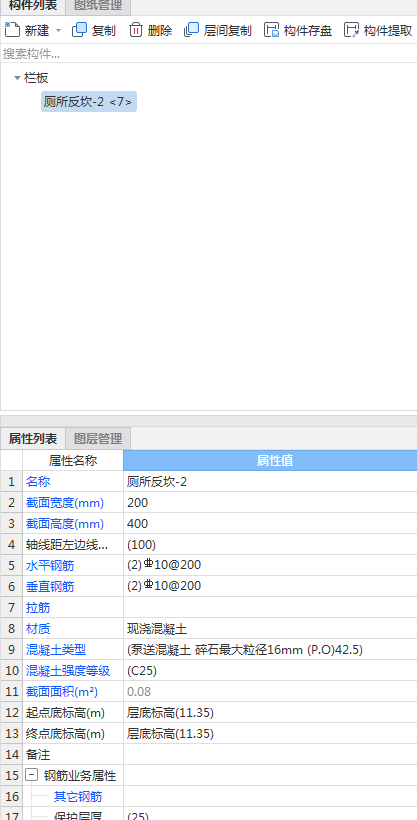Screen dimensions: 417x820
Task: Collapse the 钢筋业务属性 group
Action: 31,775
